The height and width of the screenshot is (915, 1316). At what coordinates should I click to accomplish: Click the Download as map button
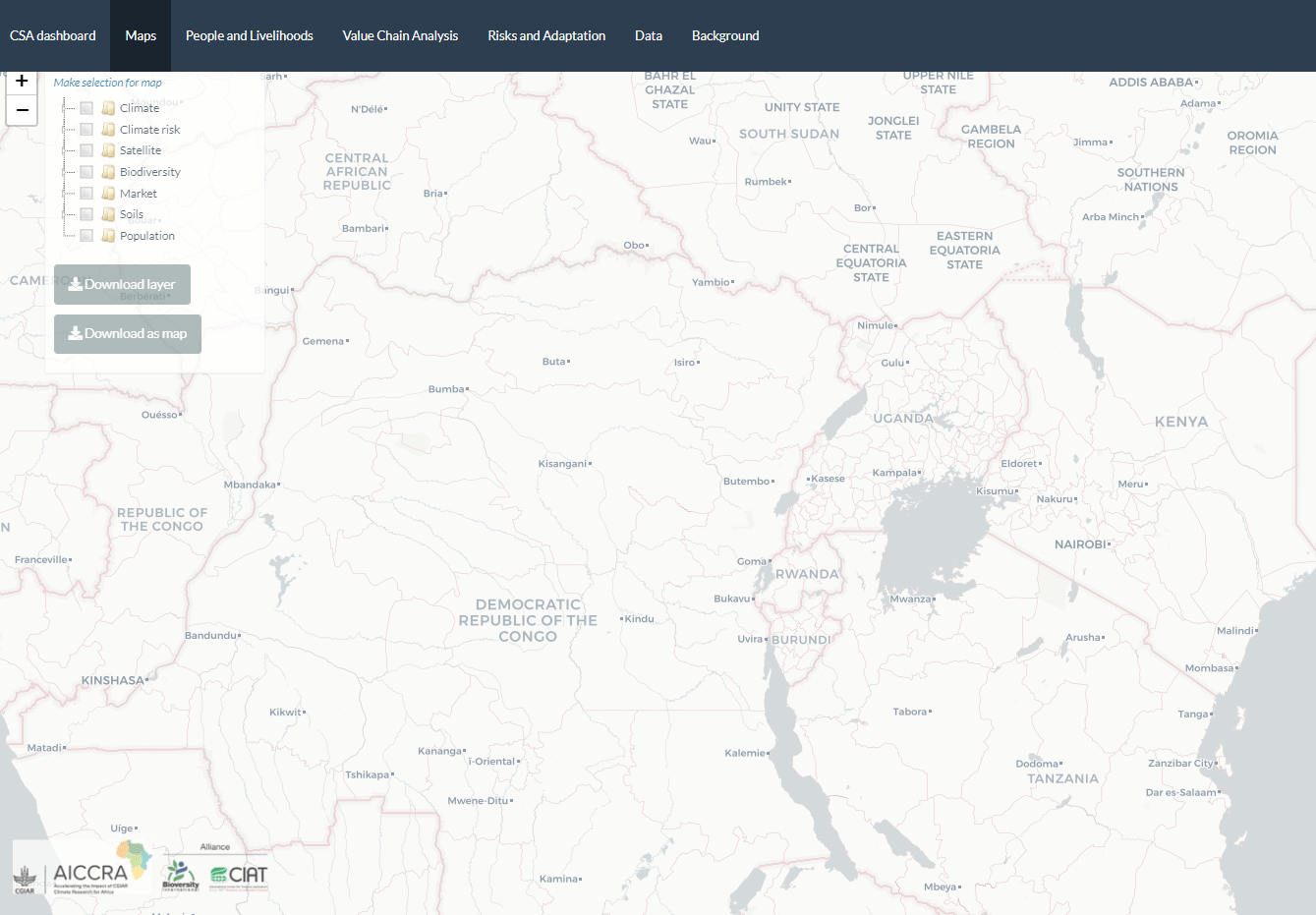coord(127,334)
